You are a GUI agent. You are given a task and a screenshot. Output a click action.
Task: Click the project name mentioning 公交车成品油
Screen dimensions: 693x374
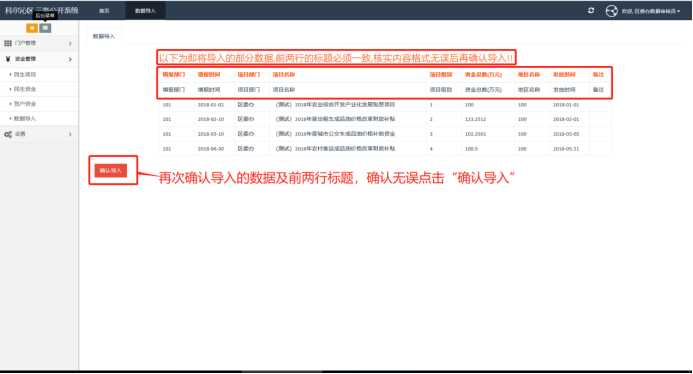(x=335, y=134)
